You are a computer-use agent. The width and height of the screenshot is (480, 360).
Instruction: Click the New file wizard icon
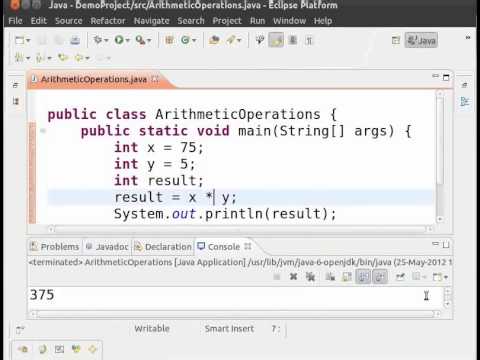(x=20, y=40)
